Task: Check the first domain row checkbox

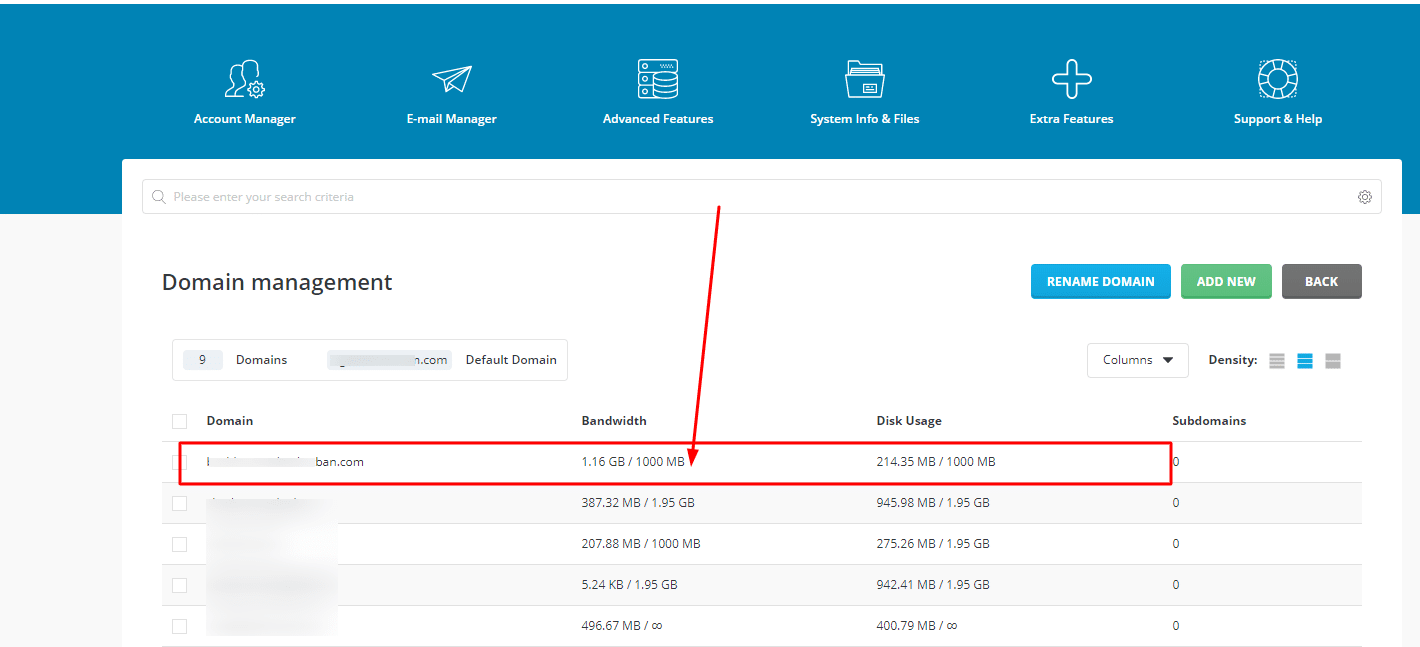Action: point(180,462)
